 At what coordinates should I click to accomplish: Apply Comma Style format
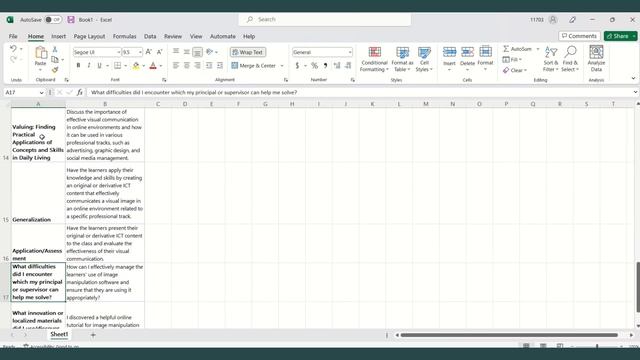tap(325, 65)
